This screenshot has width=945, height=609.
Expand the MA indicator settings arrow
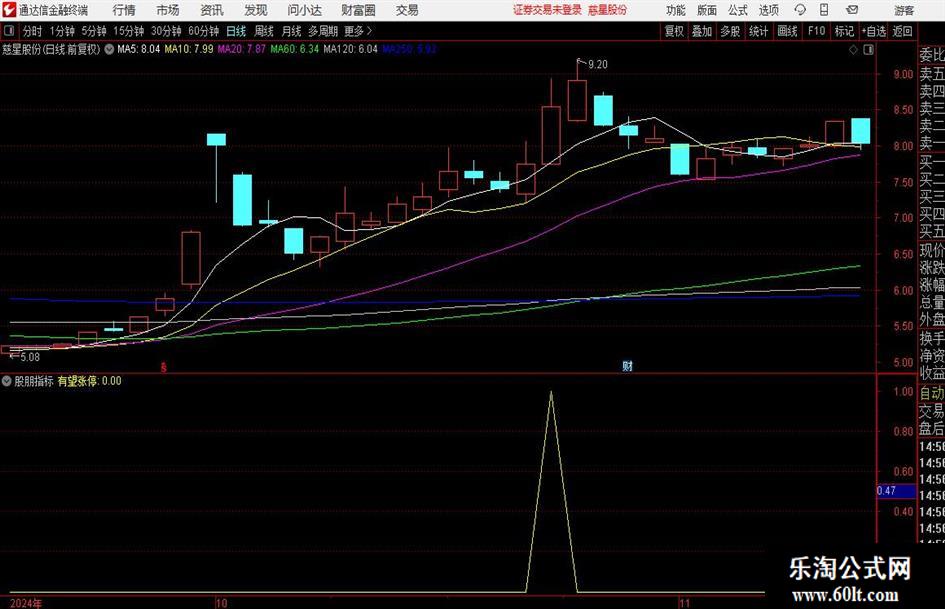pyautogui.click(x=109, y=49)
